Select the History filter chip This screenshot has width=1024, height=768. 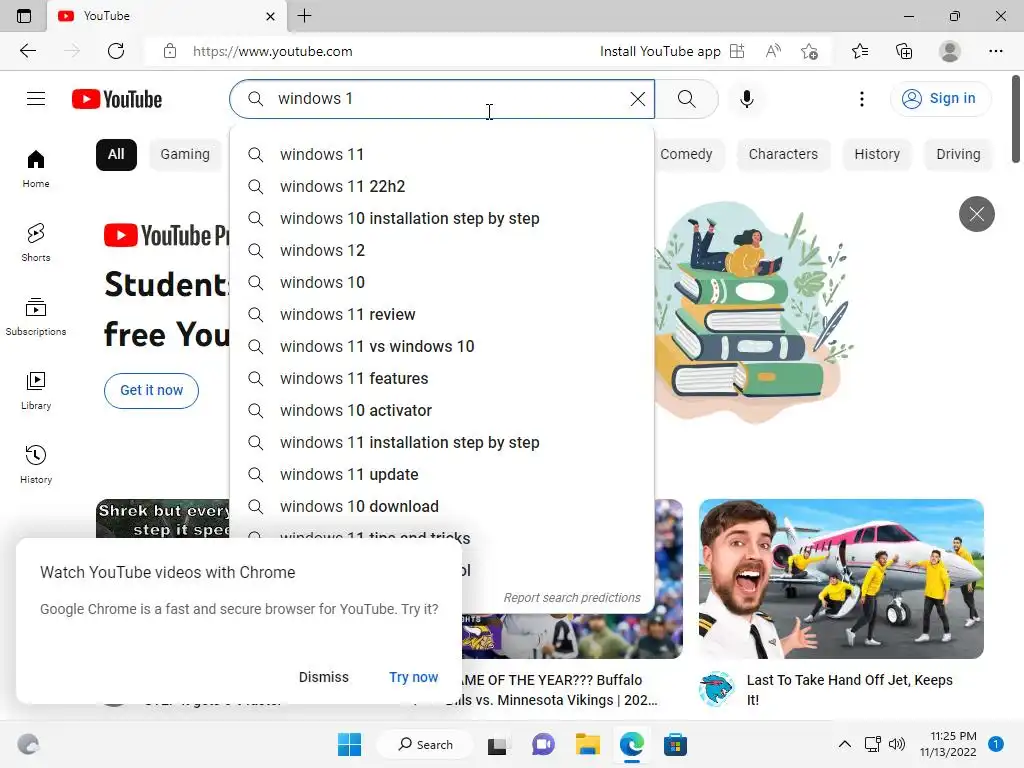coord(876,154)
